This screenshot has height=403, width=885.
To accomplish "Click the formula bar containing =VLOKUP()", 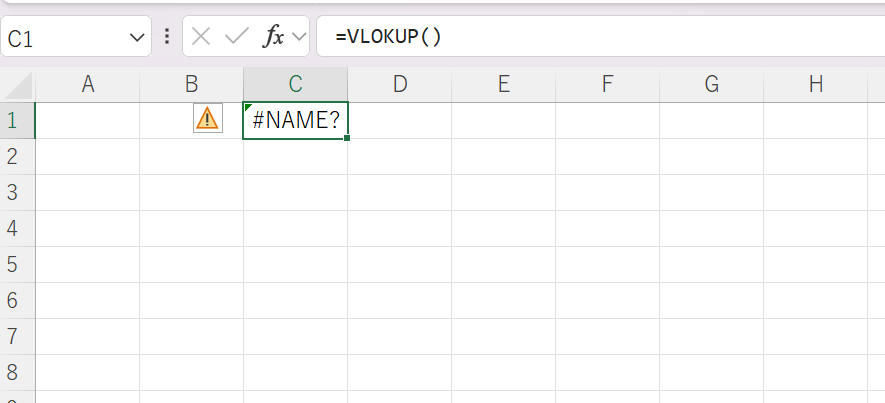I will click(x=601, y=37).
